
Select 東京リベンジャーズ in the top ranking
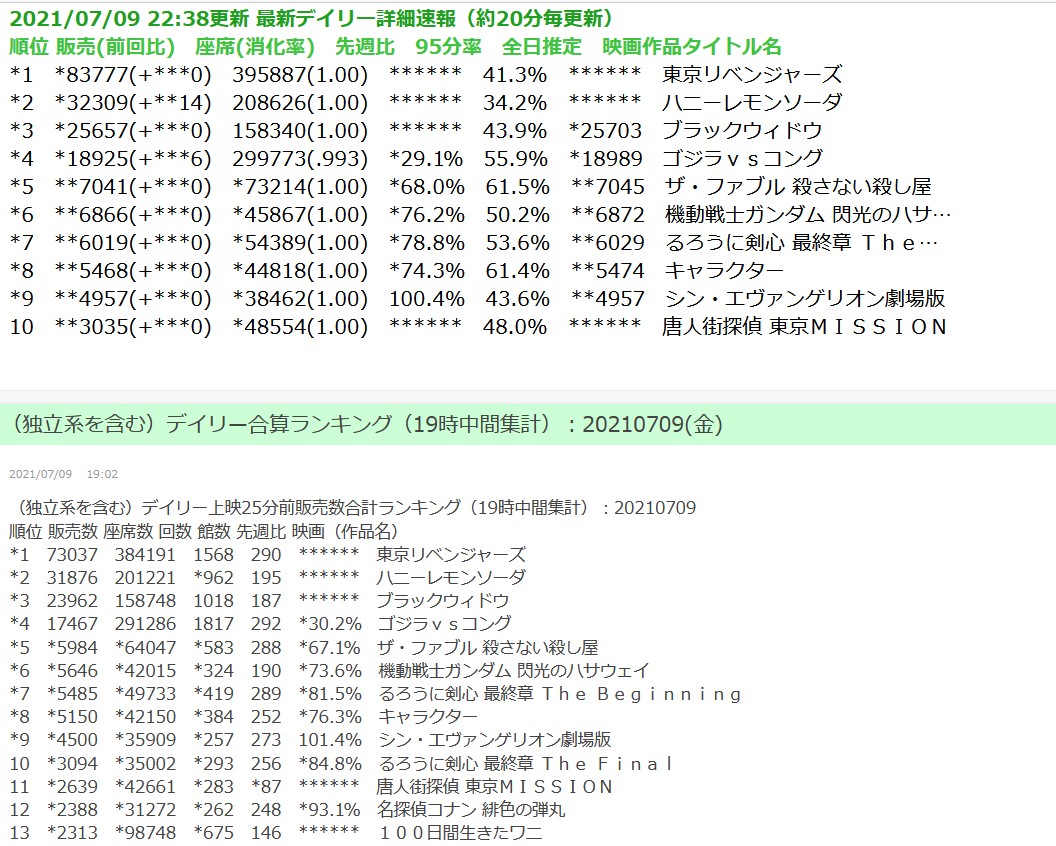click(752, 74)
